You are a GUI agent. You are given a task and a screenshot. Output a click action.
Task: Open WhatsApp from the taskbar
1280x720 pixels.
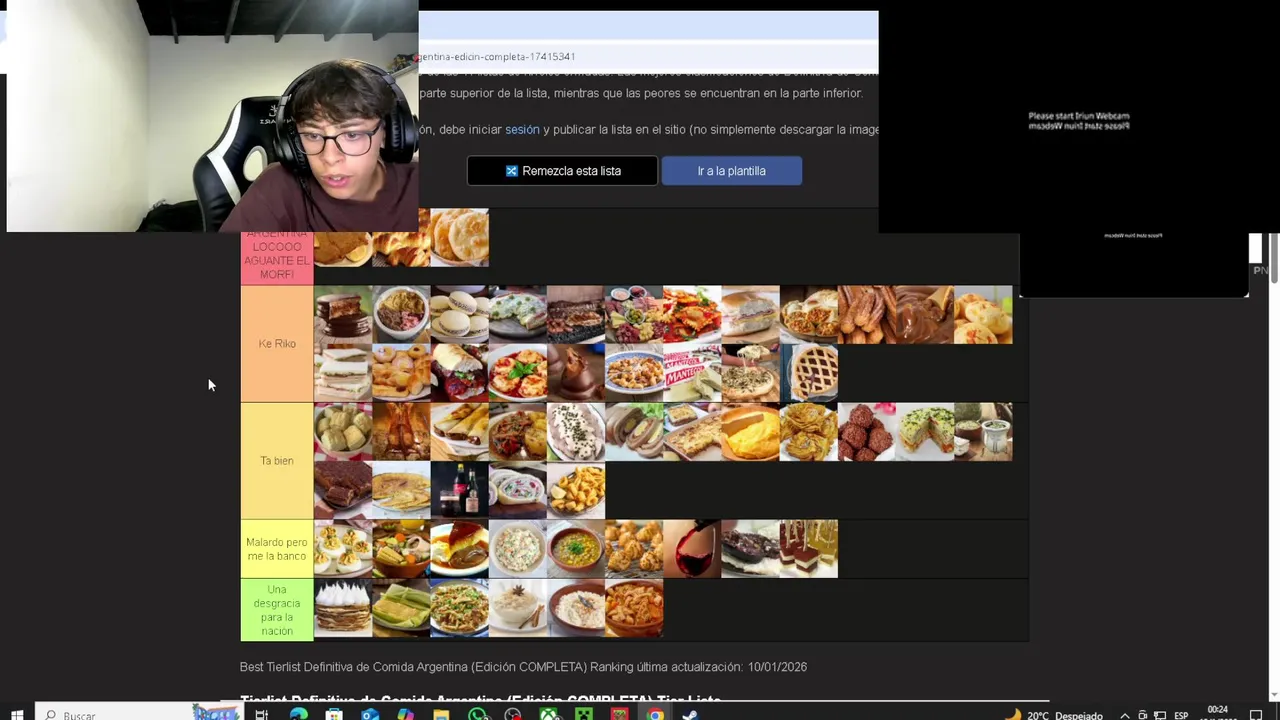(477, 715)
